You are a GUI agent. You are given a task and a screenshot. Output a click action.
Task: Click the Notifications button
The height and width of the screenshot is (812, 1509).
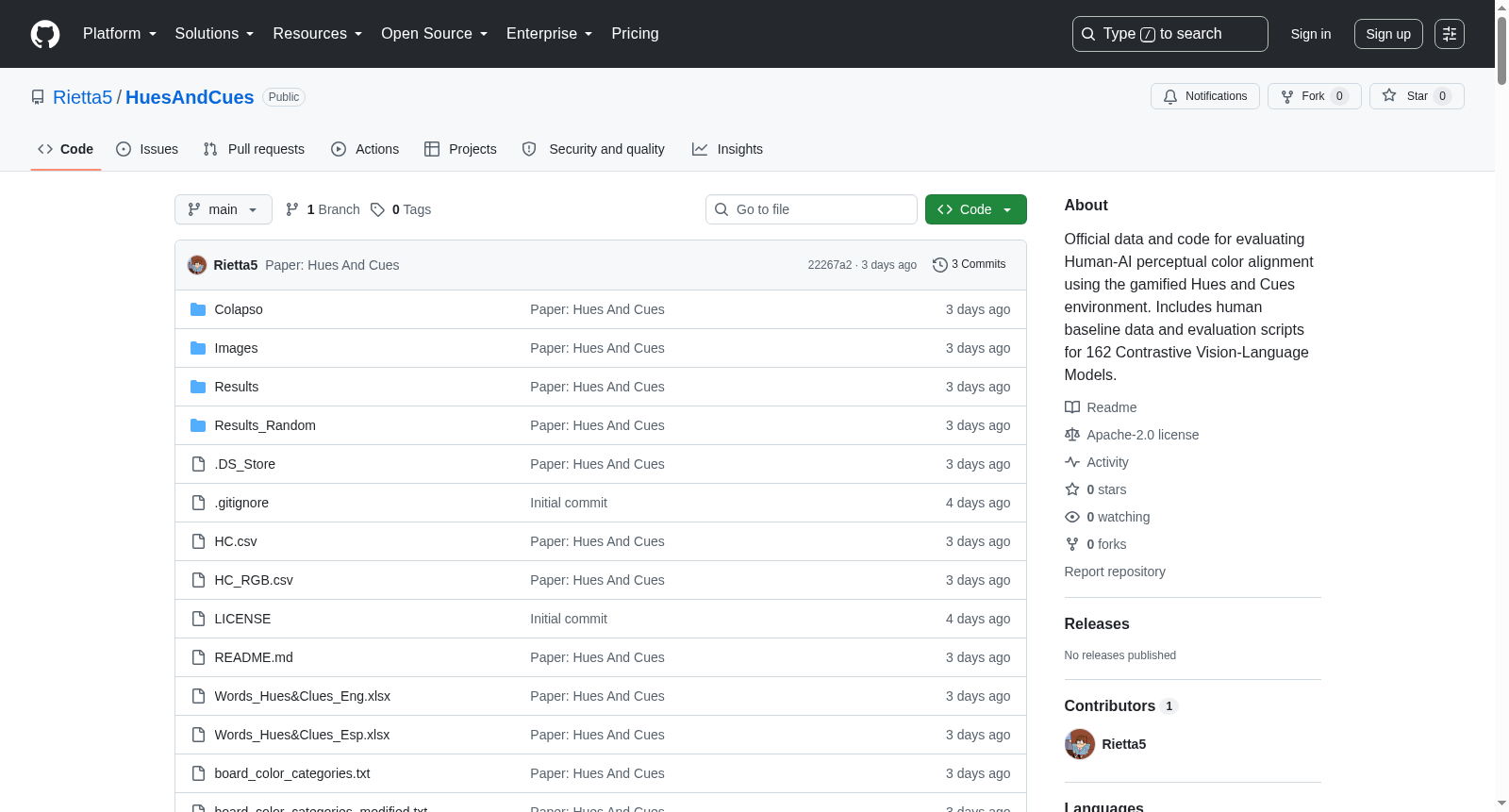(x=1205, y=96)
